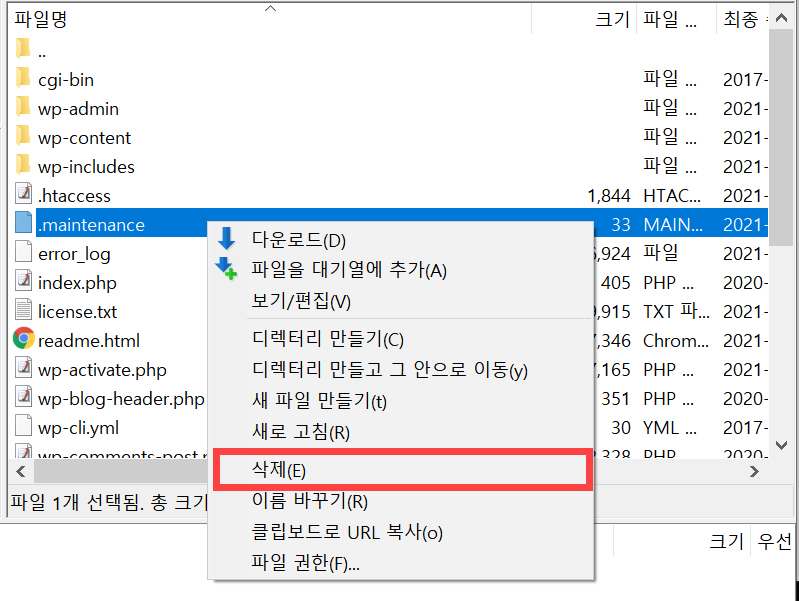Sort by the 최종 modified column header
This screenshot has height=601, width=799.
(742, 19)
